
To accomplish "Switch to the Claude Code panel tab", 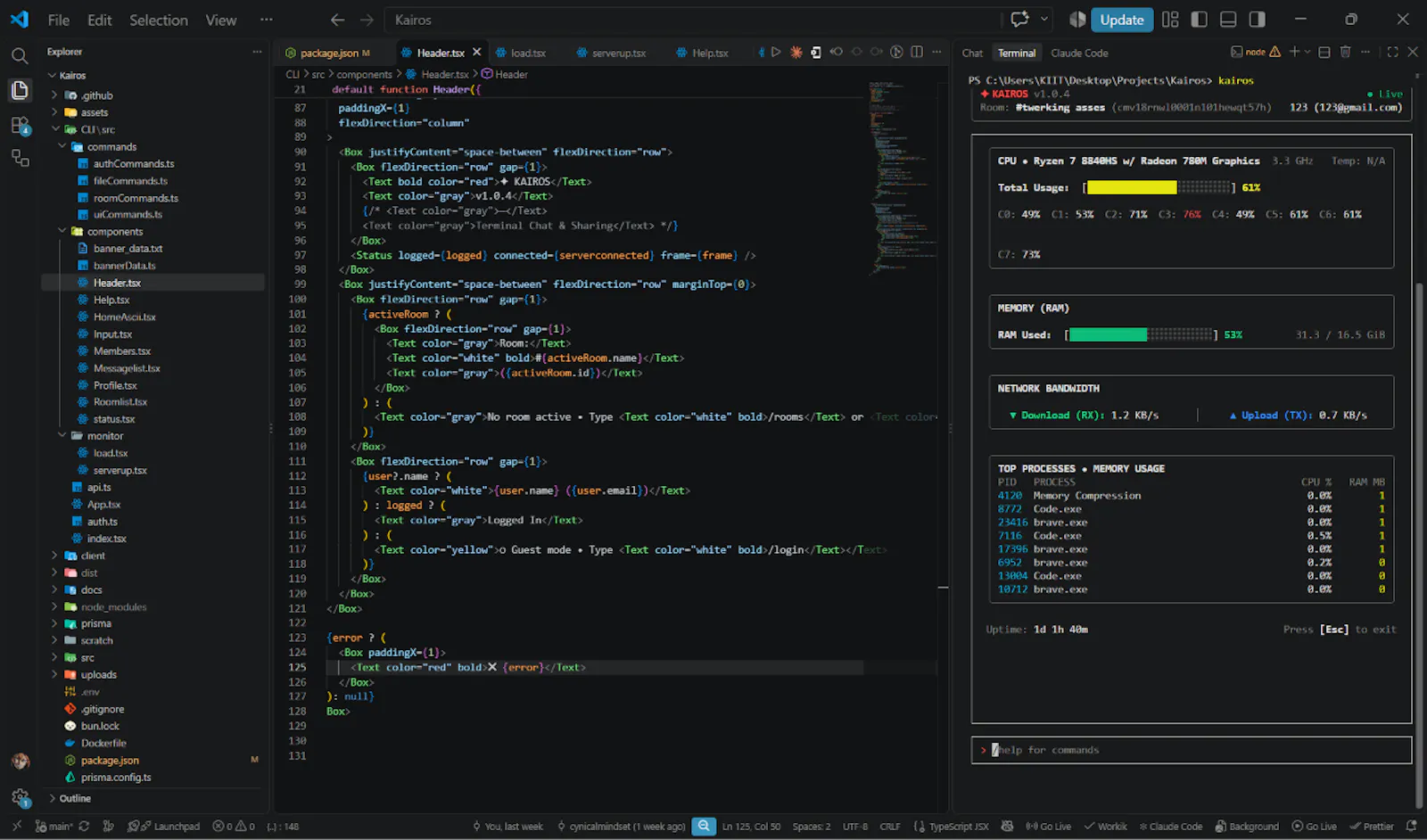I will click(x=1079, y=54).
